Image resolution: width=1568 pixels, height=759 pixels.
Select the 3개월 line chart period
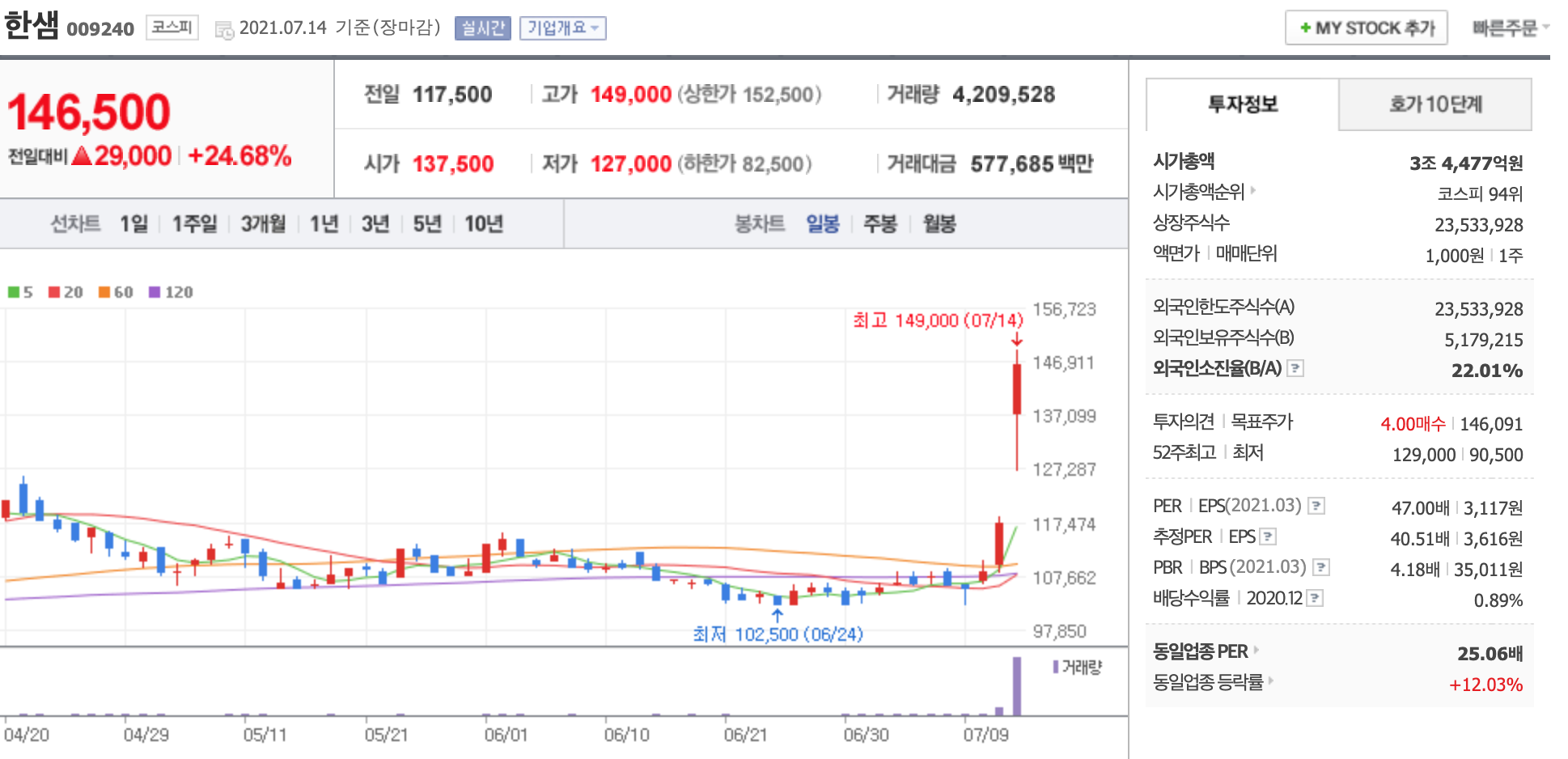pos(264,223)
